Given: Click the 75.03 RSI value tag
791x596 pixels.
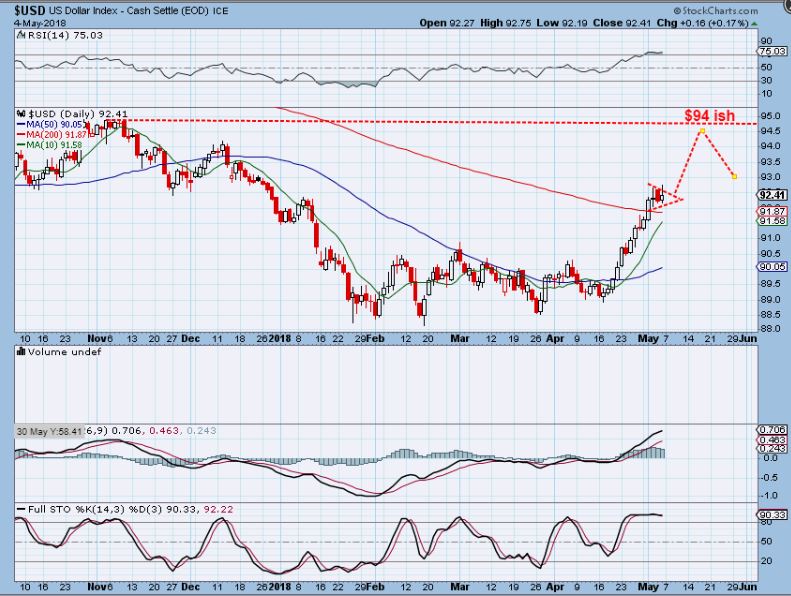Looking at the screenshot, I should [x=770, y=51].
